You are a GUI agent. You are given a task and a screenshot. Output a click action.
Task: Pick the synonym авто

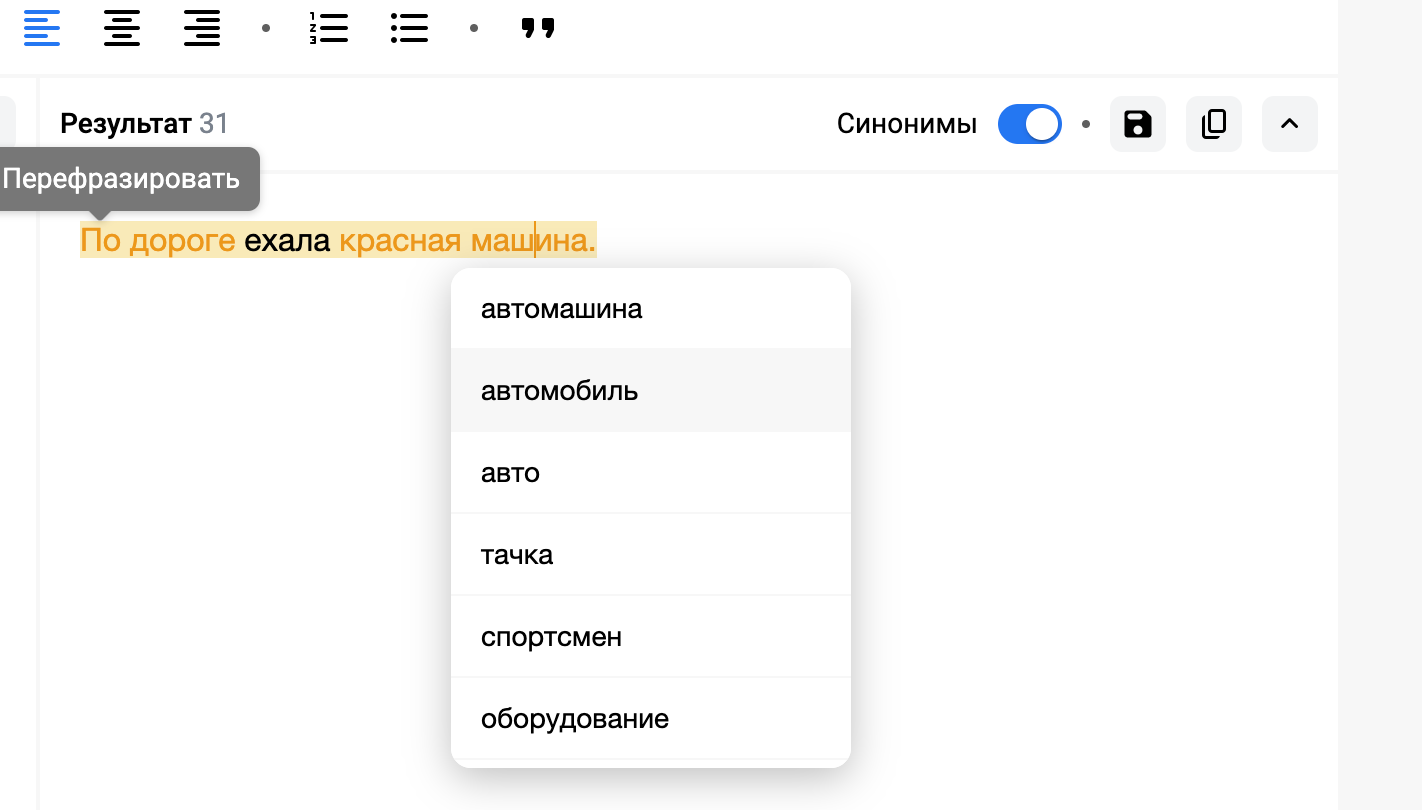point(510,472)
